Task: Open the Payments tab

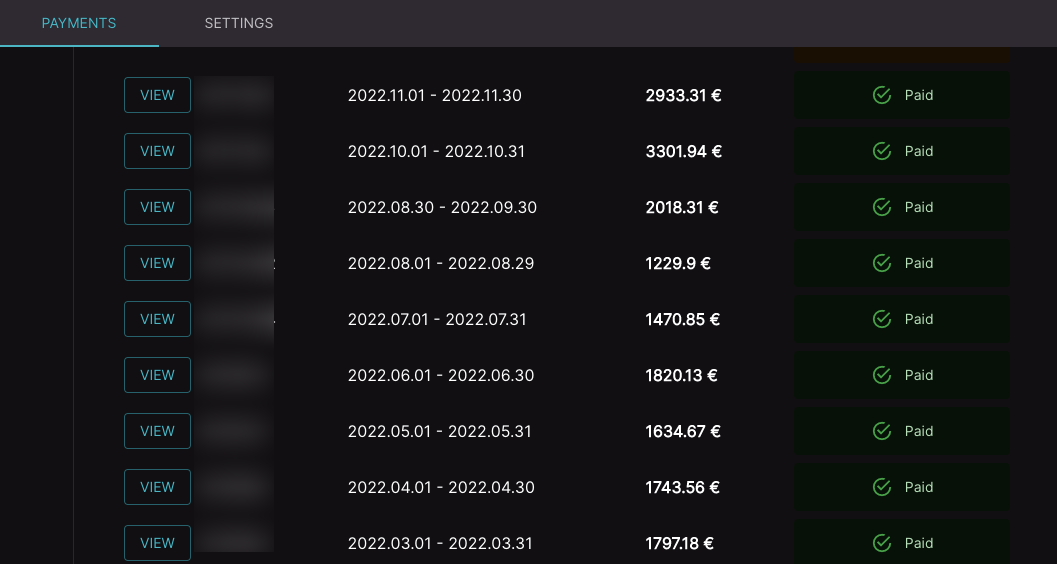Action: click(x=79, y=23)
